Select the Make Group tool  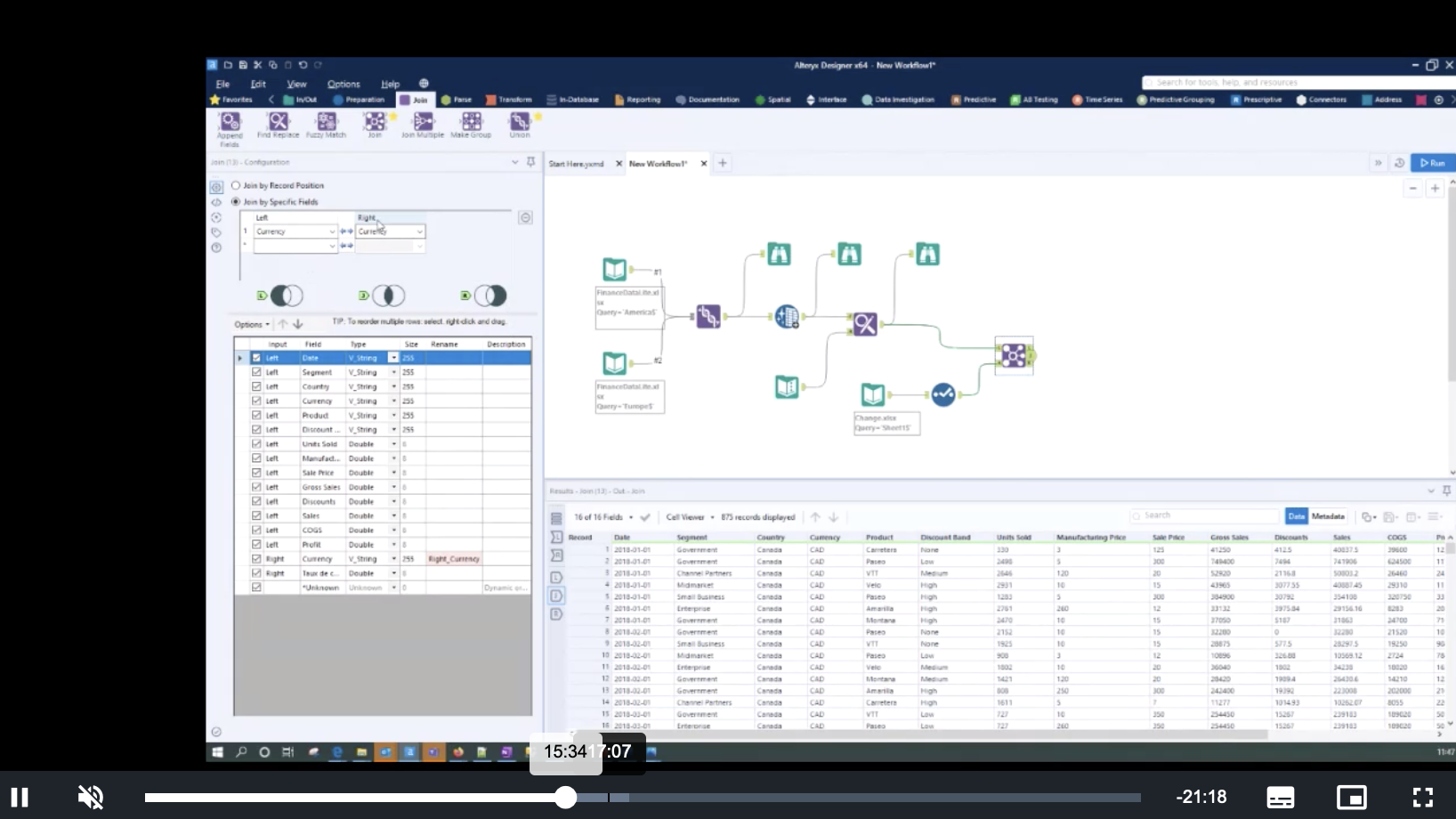click(x=471, y=126)
